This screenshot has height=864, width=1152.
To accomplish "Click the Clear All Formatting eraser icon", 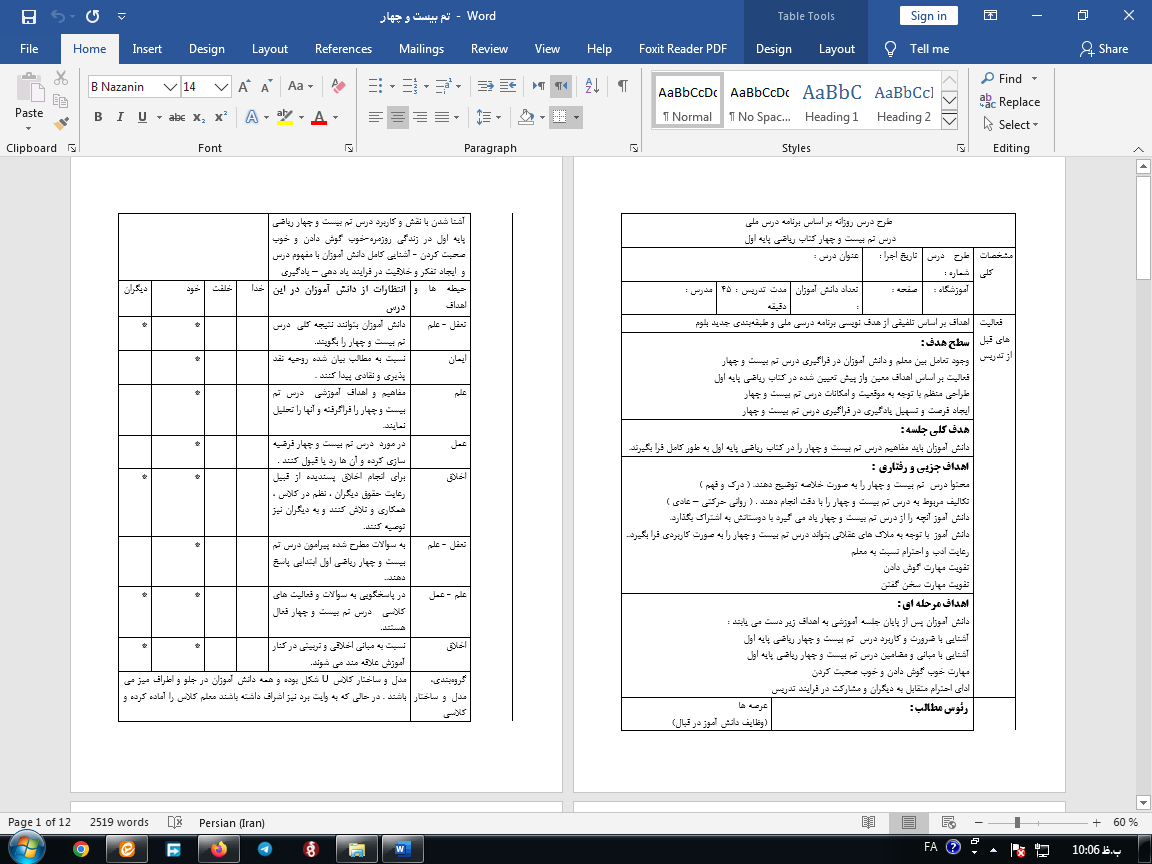I will pyautogui.click(x=338, y=87).
